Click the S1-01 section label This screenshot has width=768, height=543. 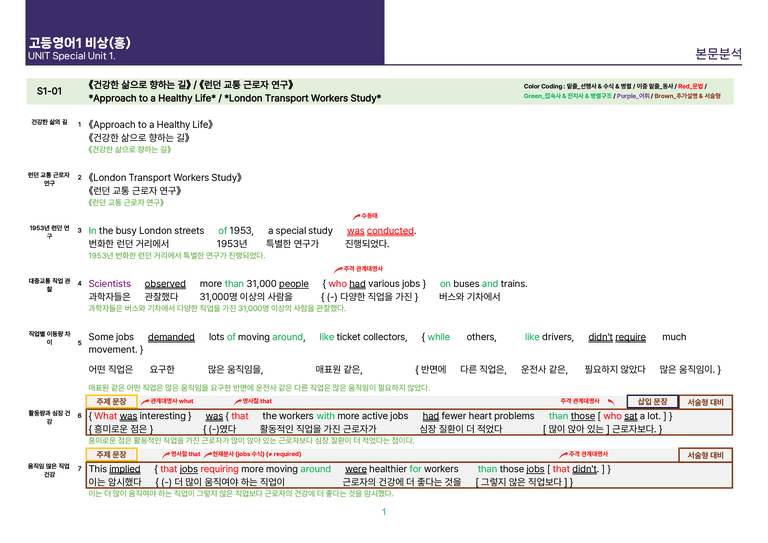[x=49, y=91]
